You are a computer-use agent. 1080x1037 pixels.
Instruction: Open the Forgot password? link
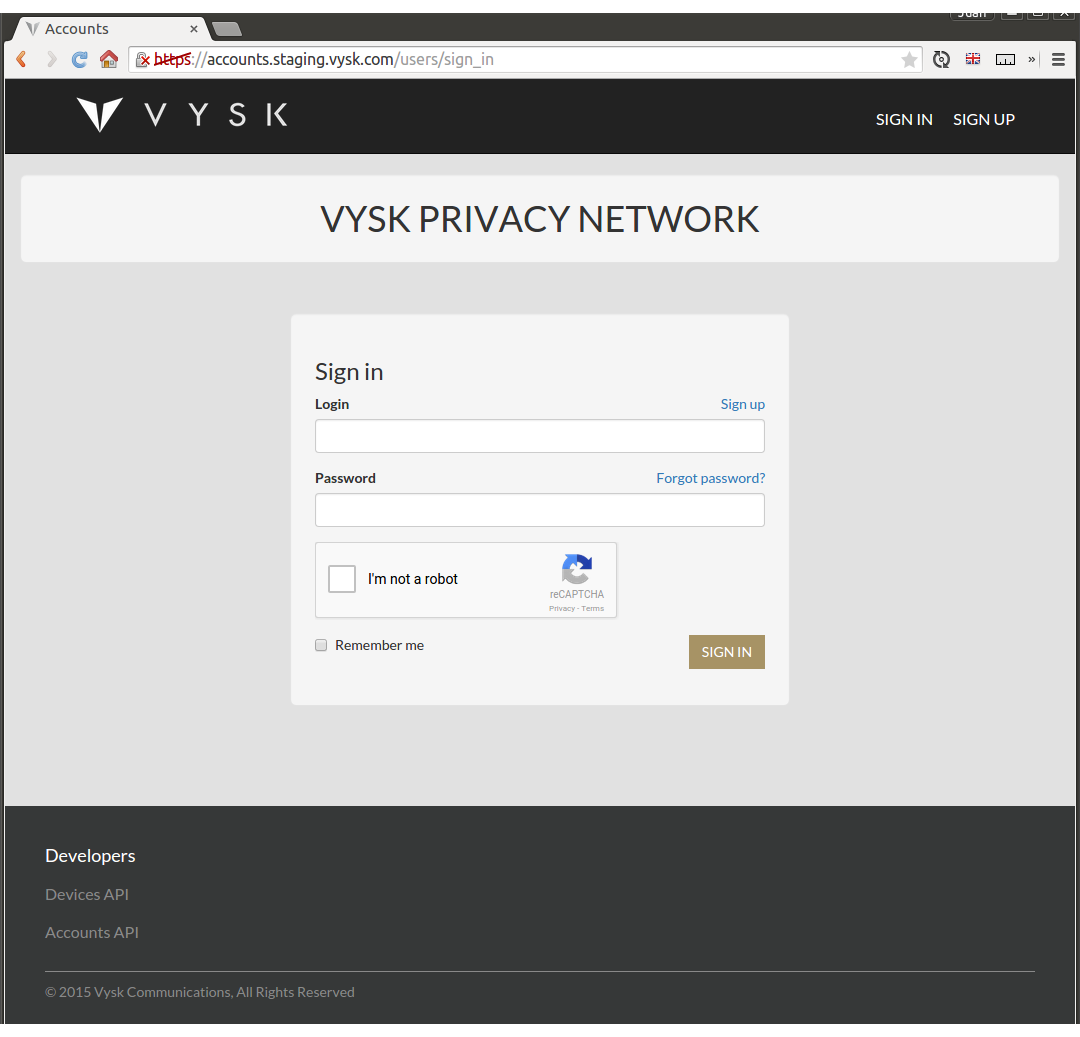[x=711, y=478]
